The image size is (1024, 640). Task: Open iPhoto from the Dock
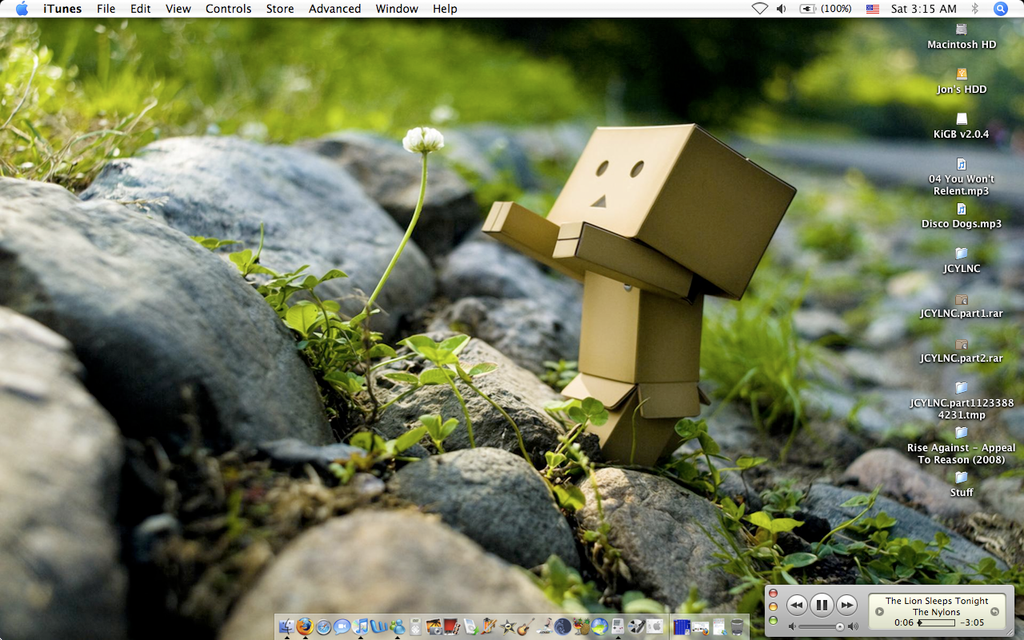coord(433,627)
